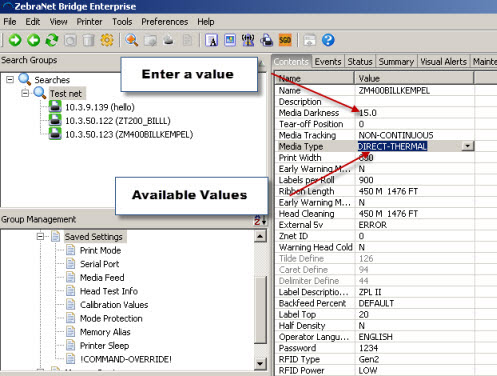Click the font tool icon with letter A

[x=211, y=40]
